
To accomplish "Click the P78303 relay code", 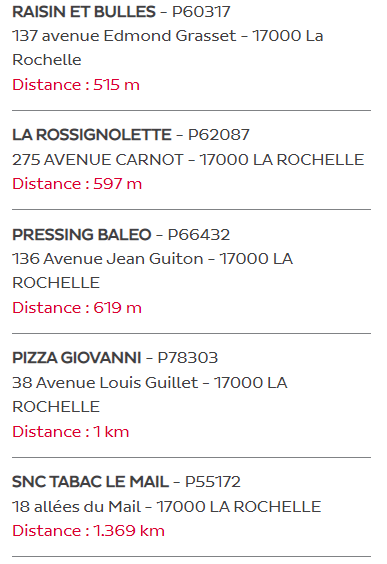I will coord(188,358).
